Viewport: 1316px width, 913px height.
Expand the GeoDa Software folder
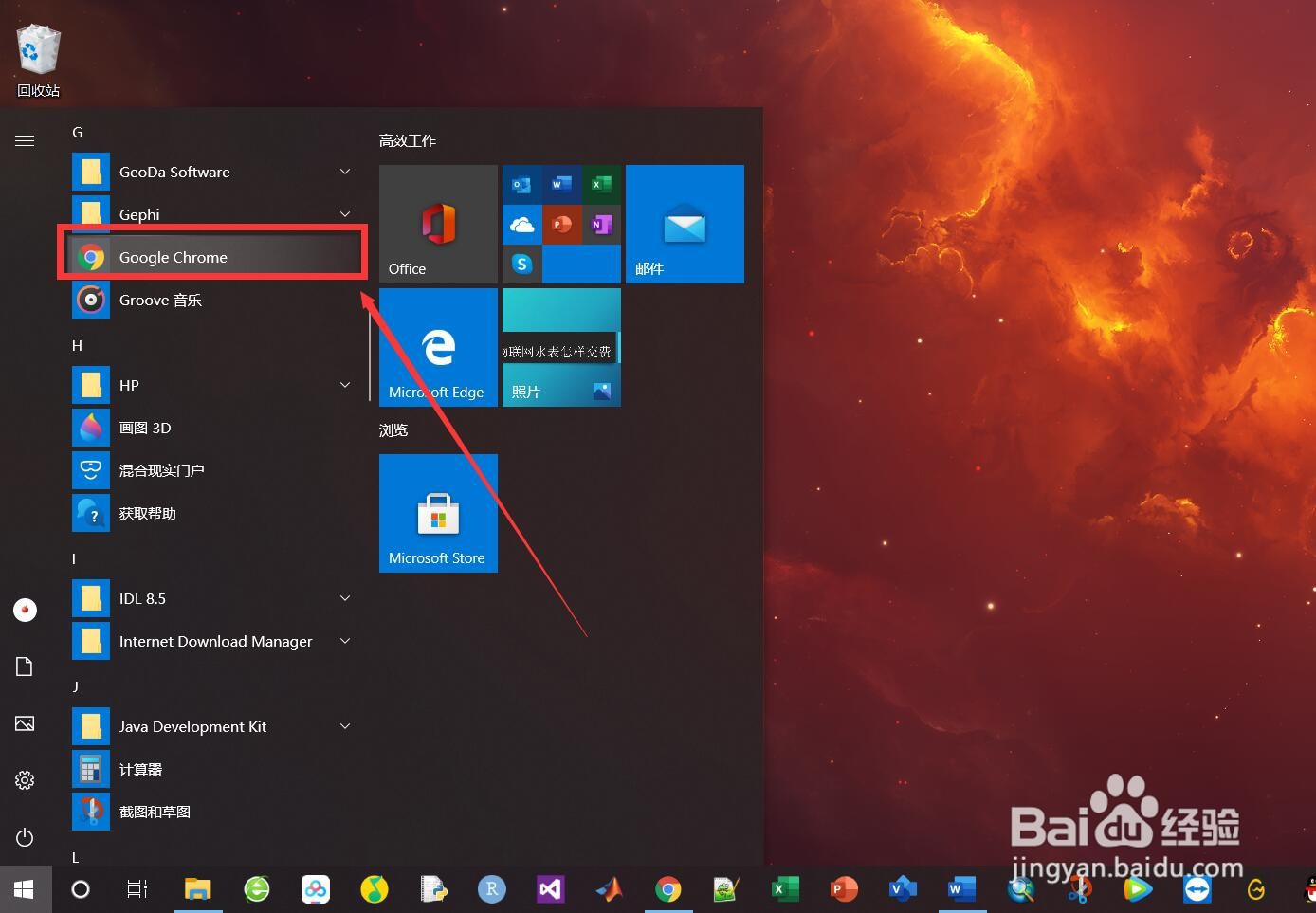point(215,172)
